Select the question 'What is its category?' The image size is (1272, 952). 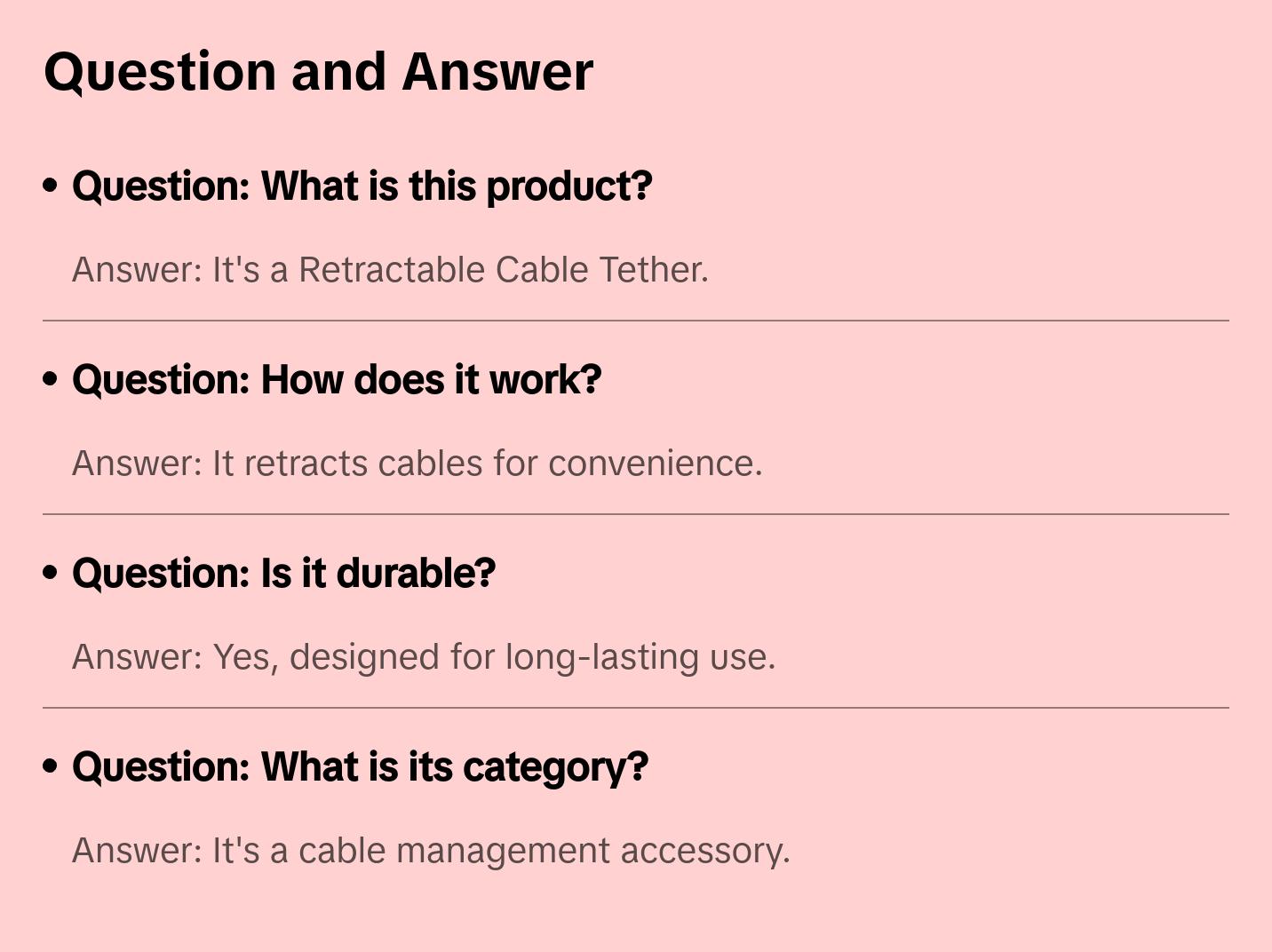click(x=360, y=766)
